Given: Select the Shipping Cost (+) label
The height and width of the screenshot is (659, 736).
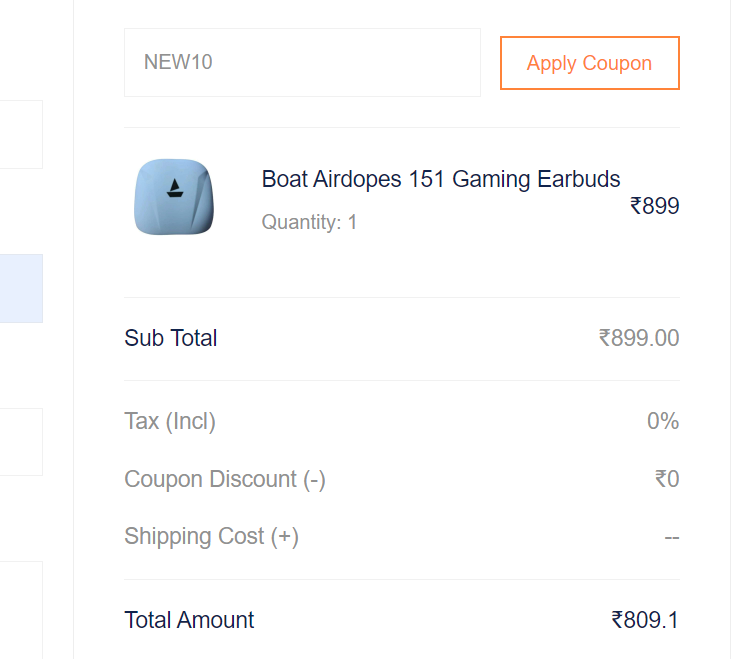Looking at the screenshot, I should click(x=211, y=536).
